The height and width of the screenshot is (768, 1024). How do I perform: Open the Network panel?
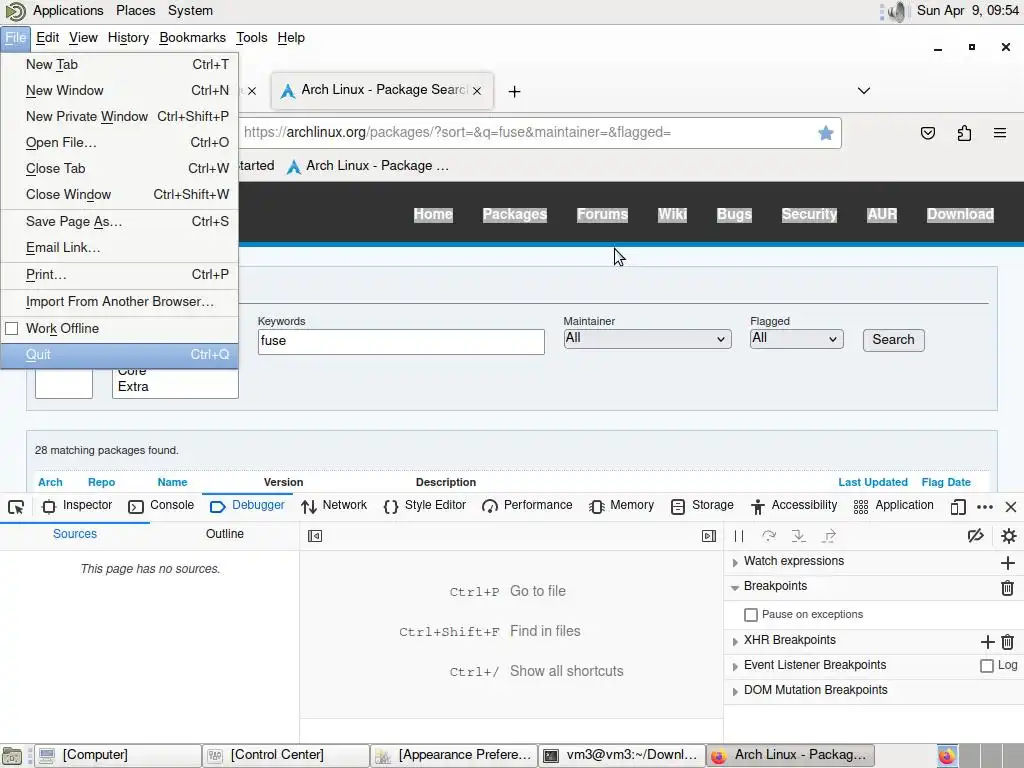point(334,505)
